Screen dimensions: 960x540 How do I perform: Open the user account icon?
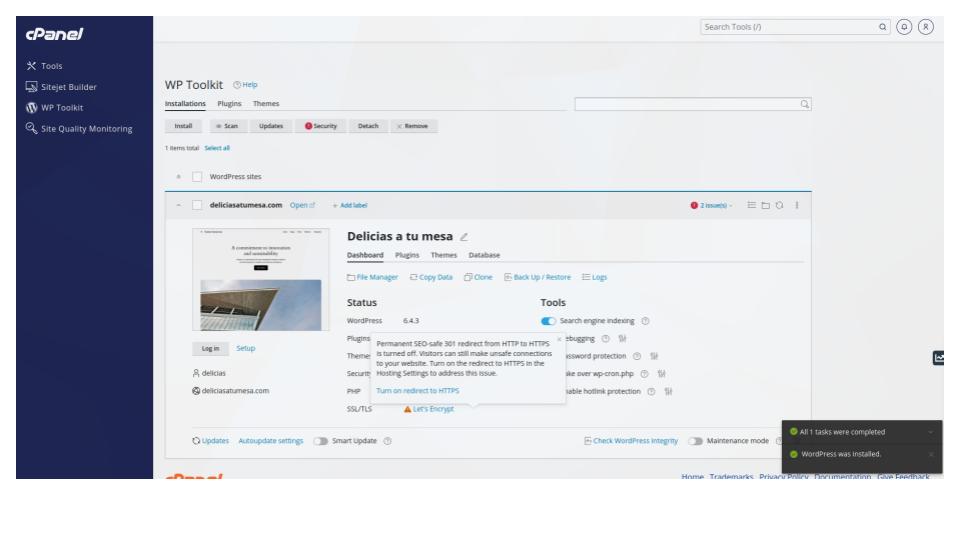coord(926,27)
